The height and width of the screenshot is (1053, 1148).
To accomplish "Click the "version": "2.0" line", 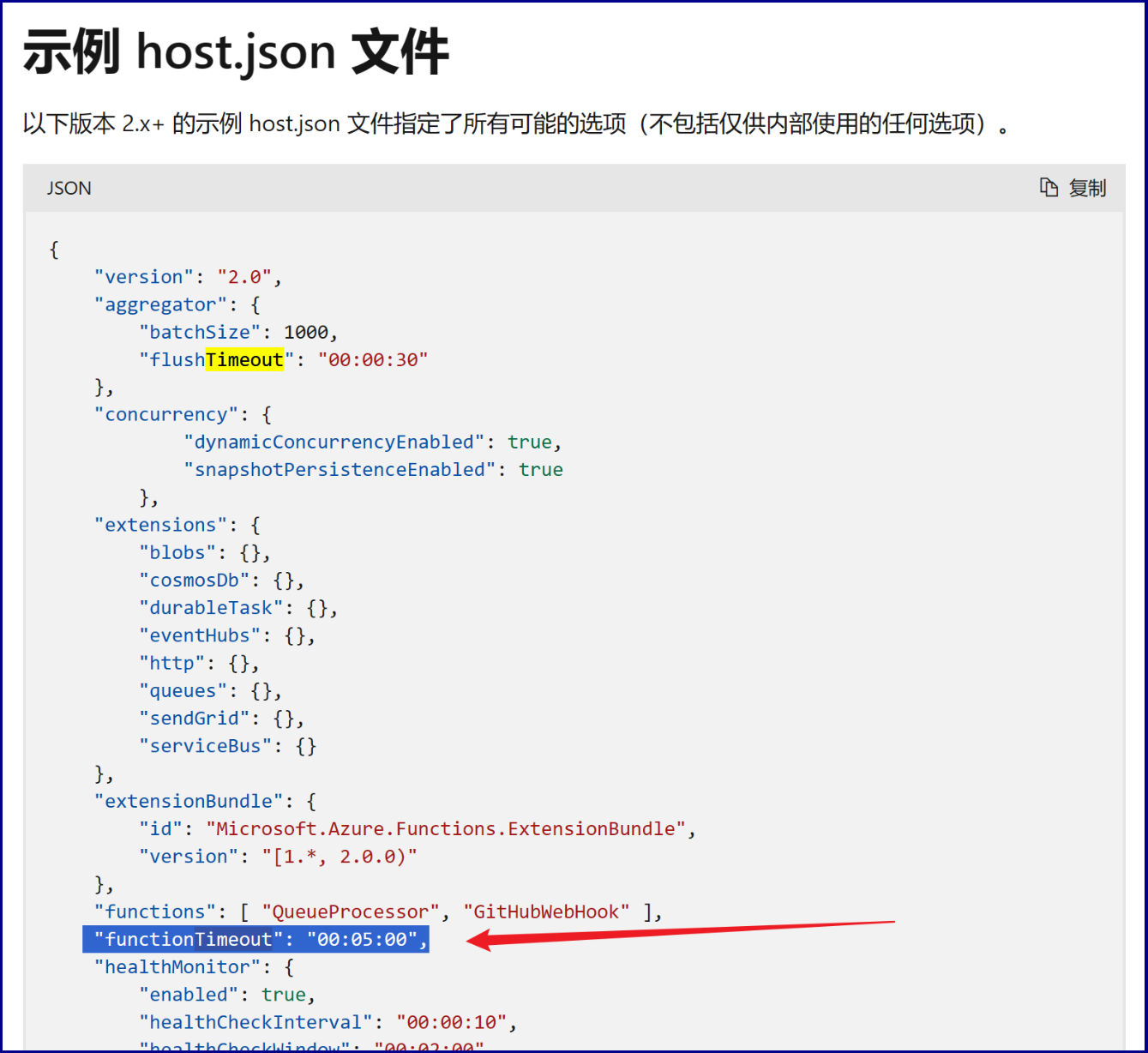I will pyautogui.click(x=187, y=277).
